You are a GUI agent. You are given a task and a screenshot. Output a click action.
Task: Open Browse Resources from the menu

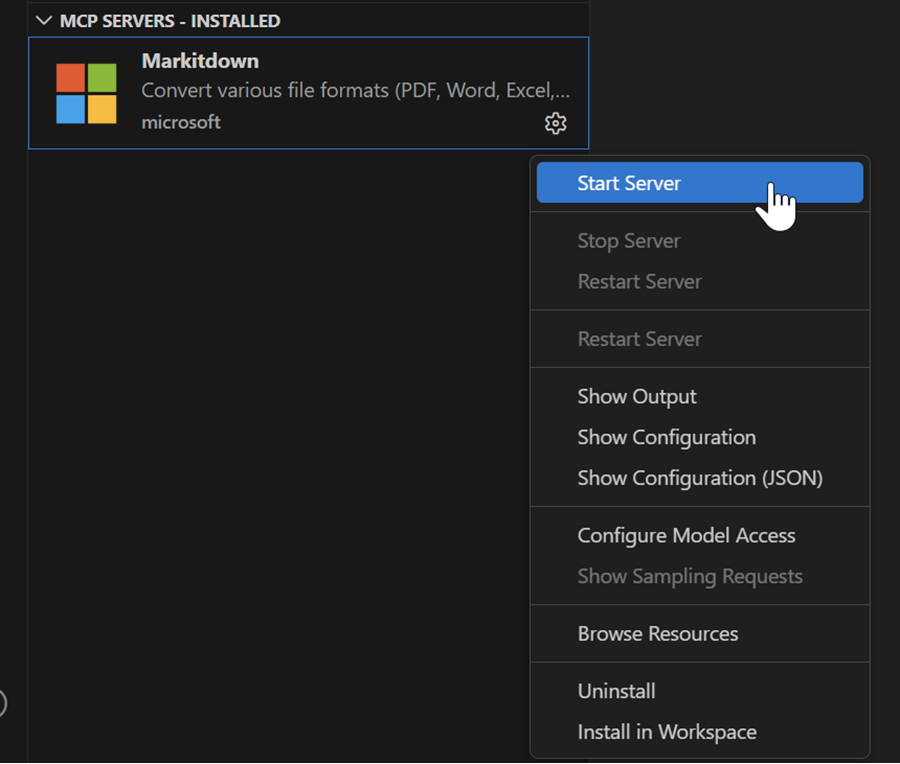tap(657, 634)
